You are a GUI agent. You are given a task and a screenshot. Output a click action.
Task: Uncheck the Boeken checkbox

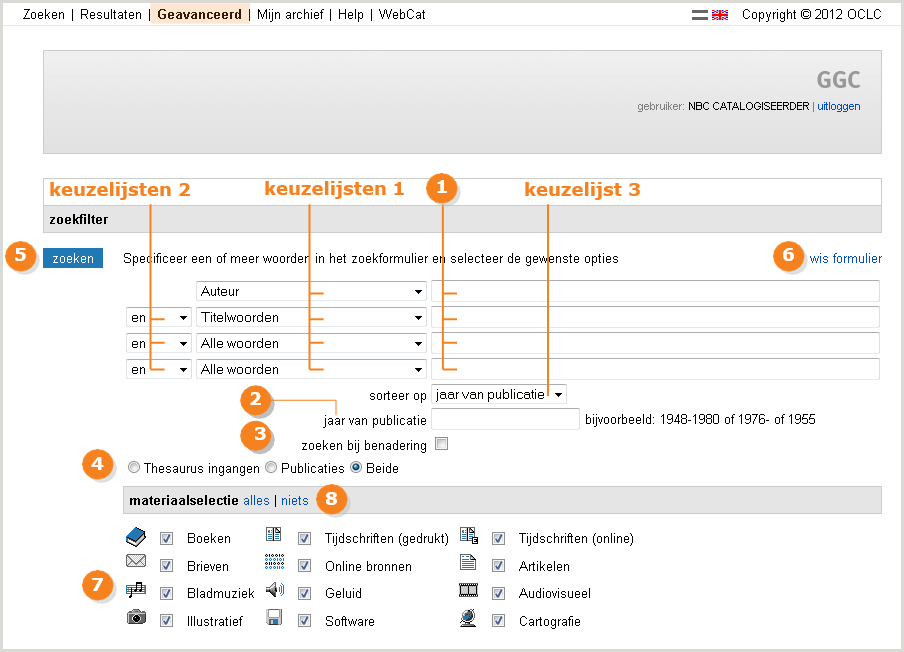[x=167, y=538]
